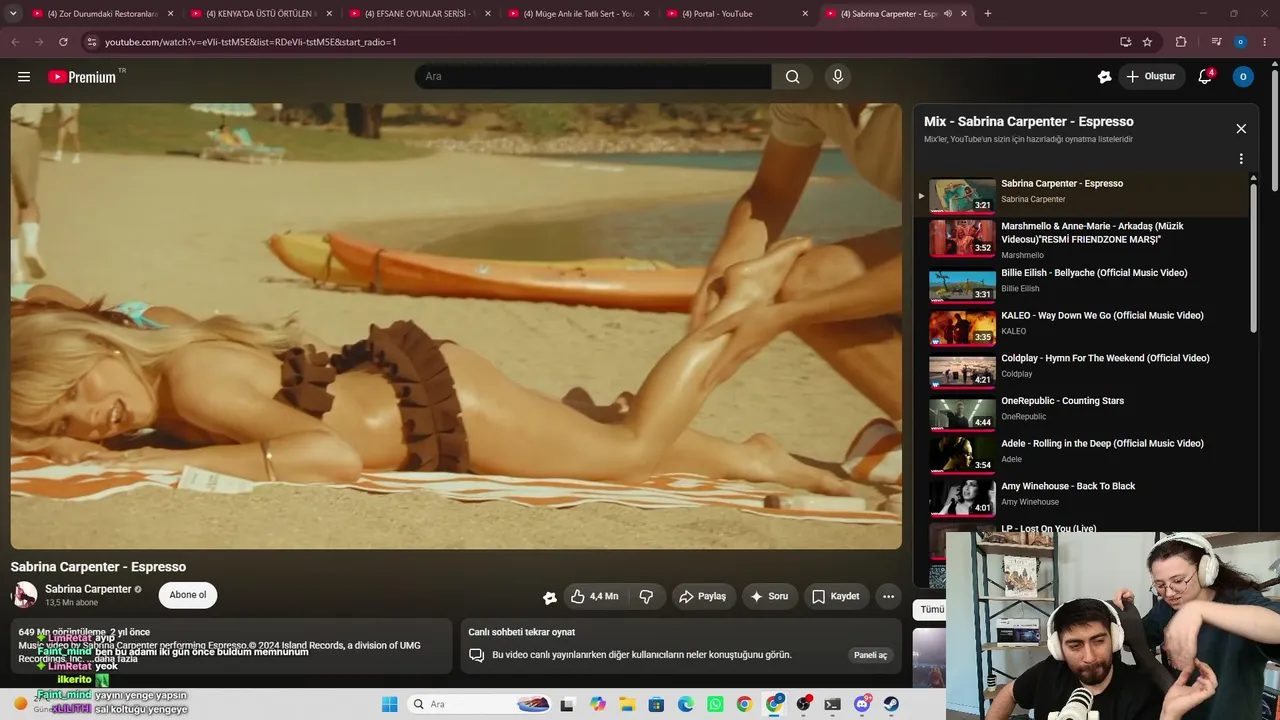This screenshot has height=720, width=1280.
Task: Open the Sabrina Carpenter channel name link
Action: tap(88, 589)
